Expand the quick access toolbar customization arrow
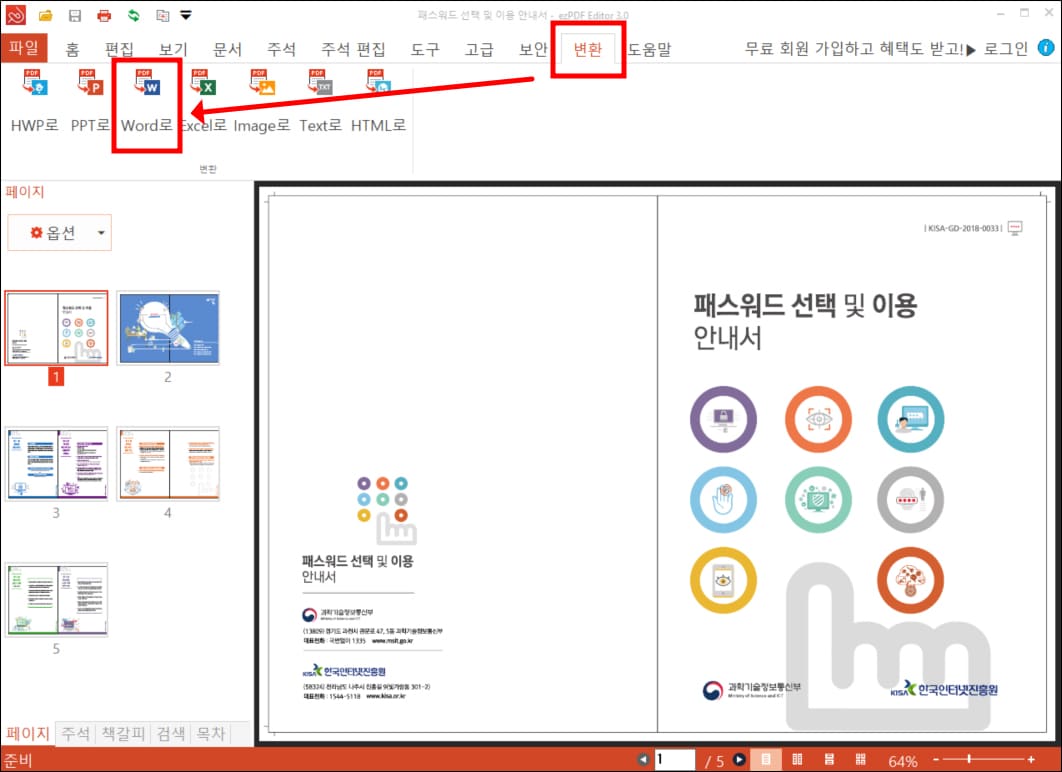Screen dimensions: 1062x772 coord(185,14)
